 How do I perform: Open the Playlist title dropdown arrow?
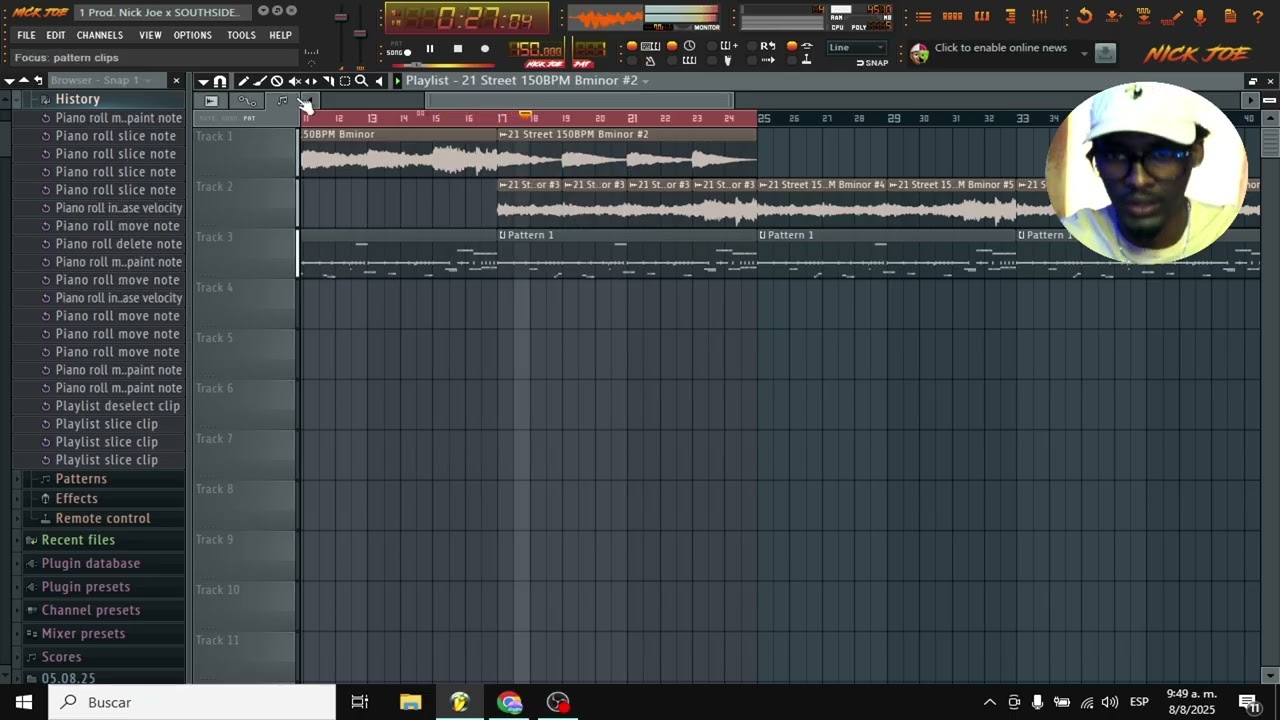coord(646,81)
